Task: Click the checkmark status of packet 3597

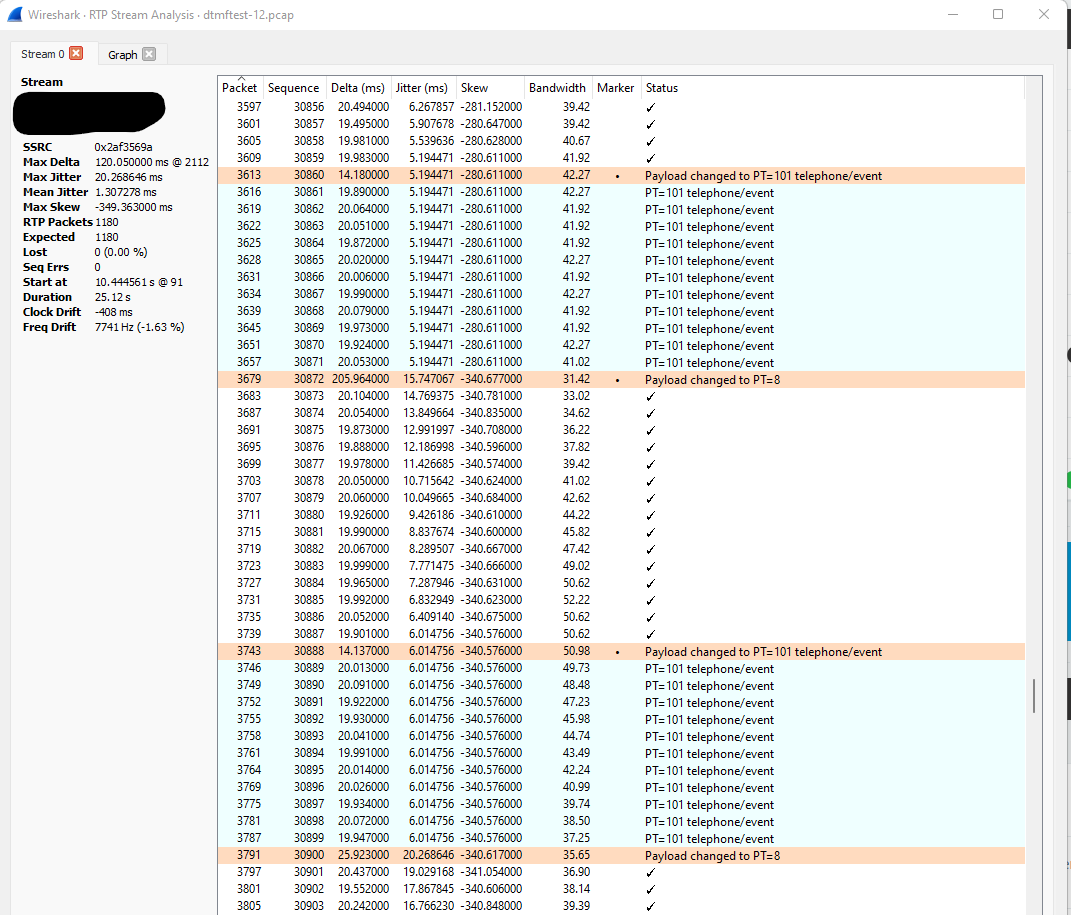Action: click(650, 106)
